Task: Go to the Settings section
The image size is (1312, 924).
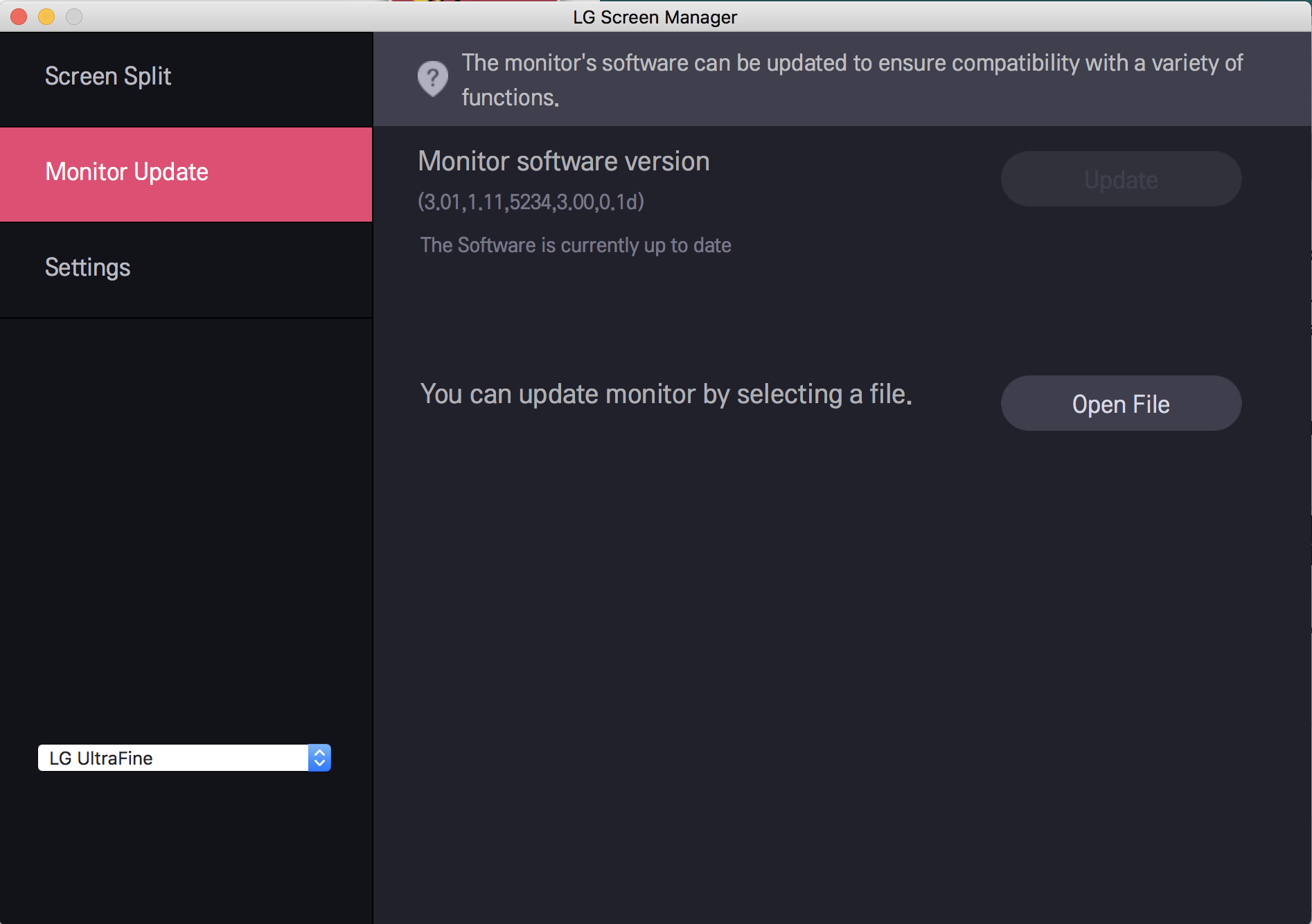Action: pyautogui.click(x=186, y=270)
